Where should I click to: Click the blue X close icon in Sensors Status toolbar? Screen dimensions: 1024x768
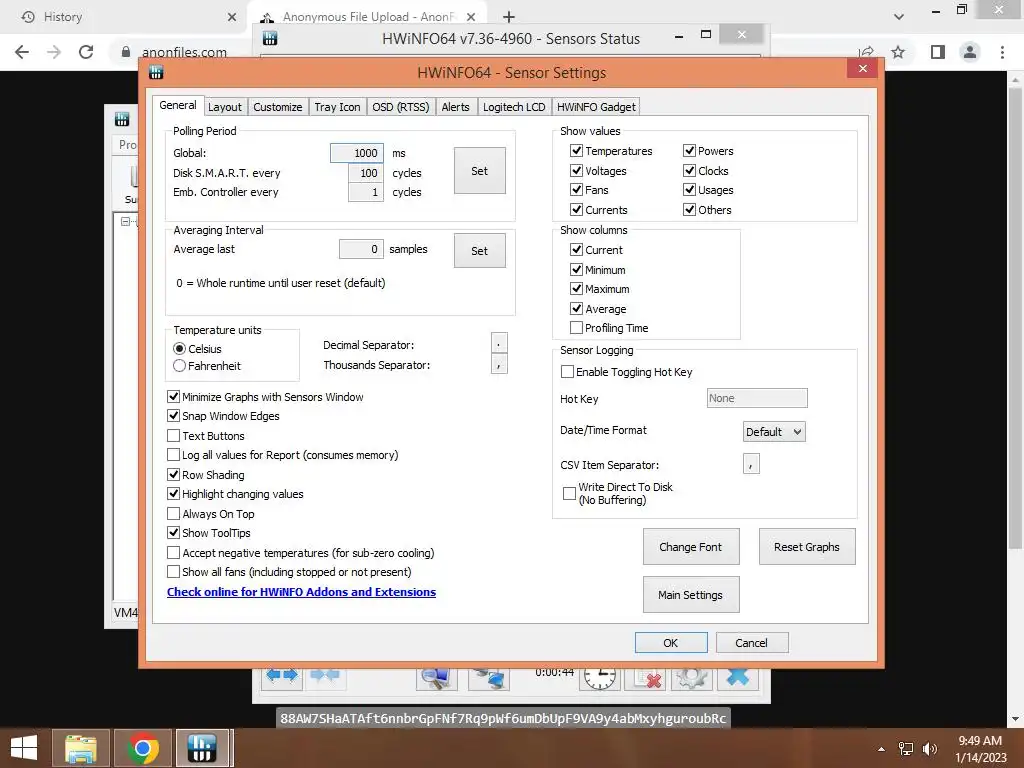click(738, 678)
